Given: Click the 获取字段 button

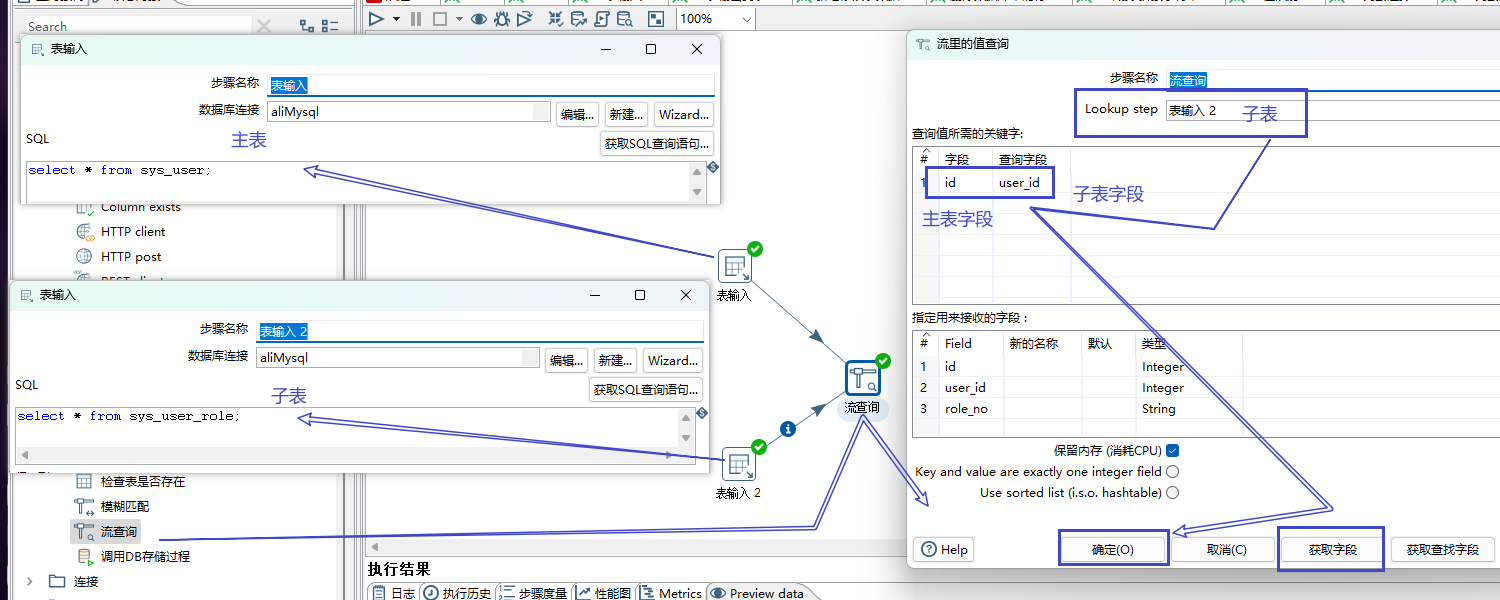Looking at the screenshot, I should (1331, 549).
